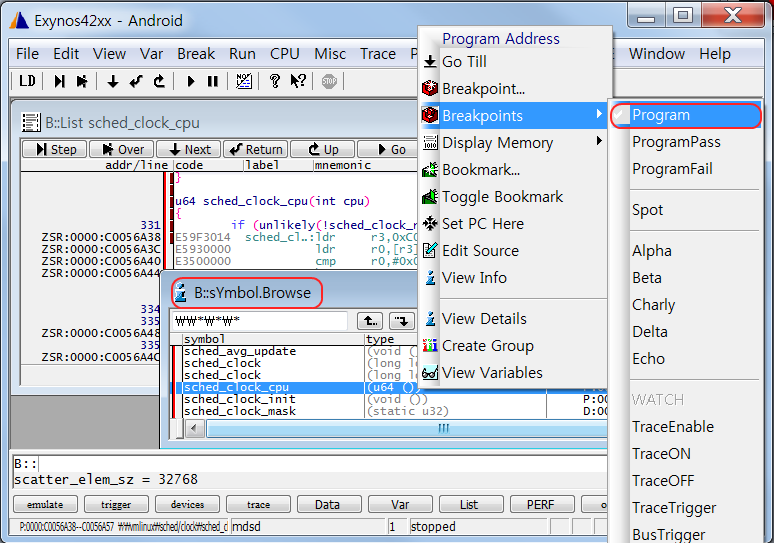Click the PERF button at bottom

tap(542, 504)
